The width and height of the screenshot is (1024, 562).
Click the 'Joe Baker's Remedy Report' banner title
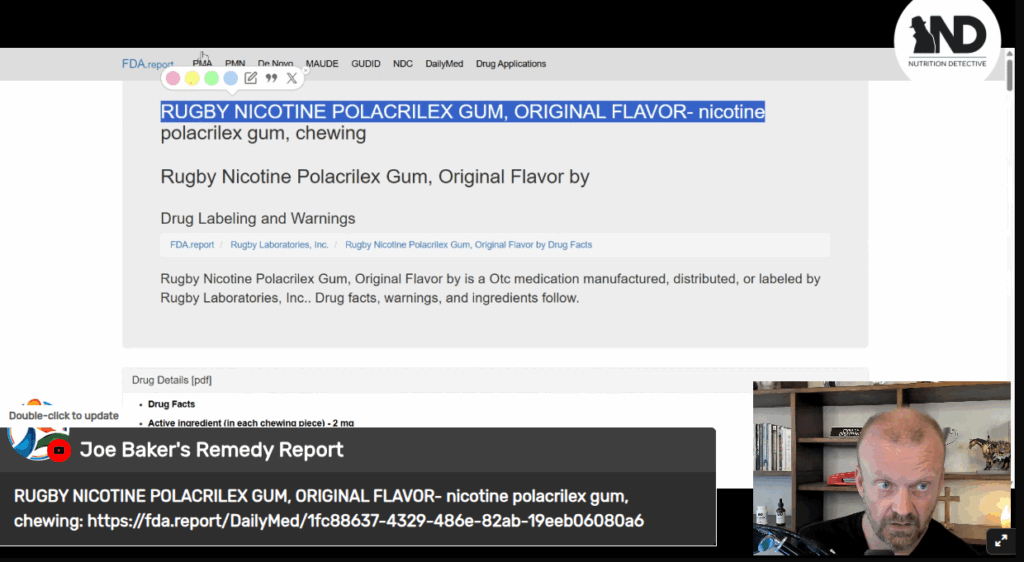[x=212, y=450]
